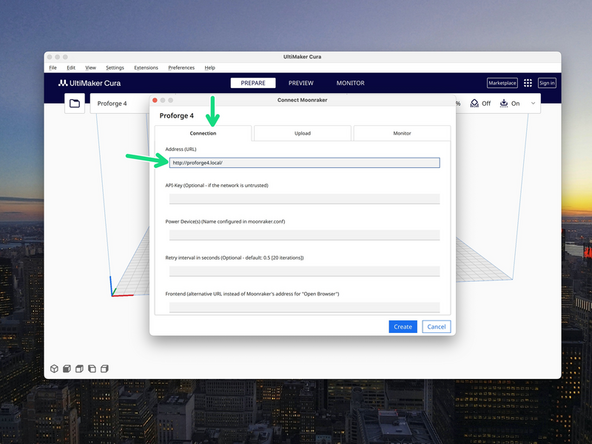The height and width of the screenshot is (444, 592).
Task: Click the UltiMaker Cura logo
Action: [x=89, y=83]
